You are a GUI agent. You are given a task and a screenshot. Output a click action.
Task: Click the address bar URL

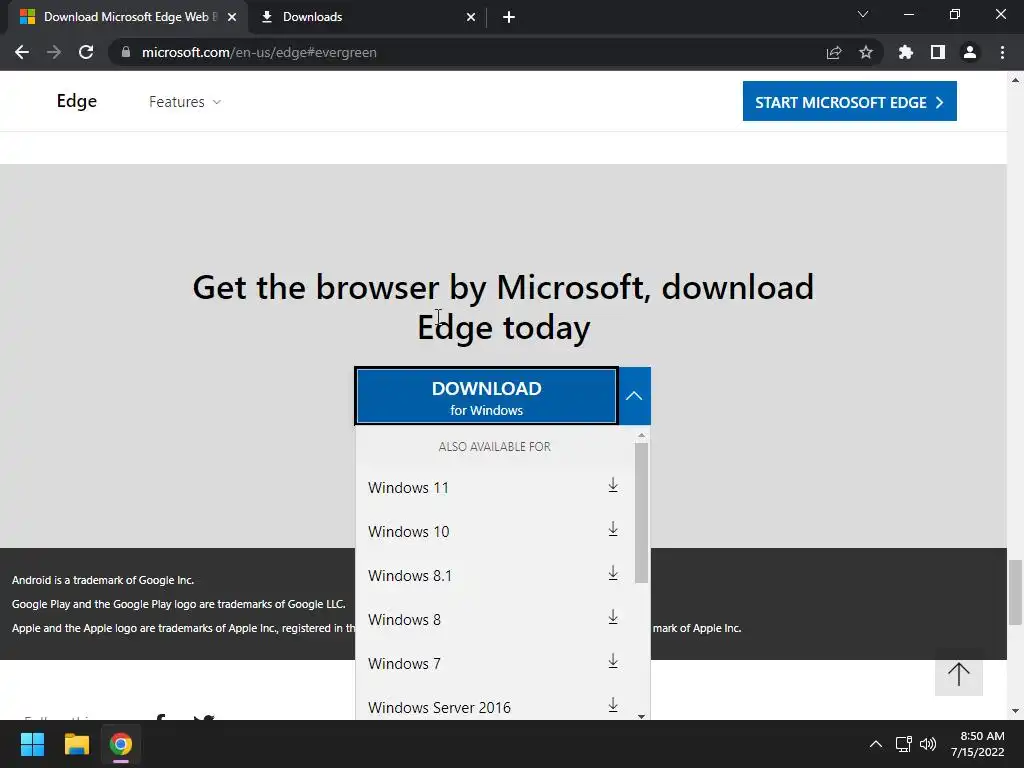click(259, 52)
